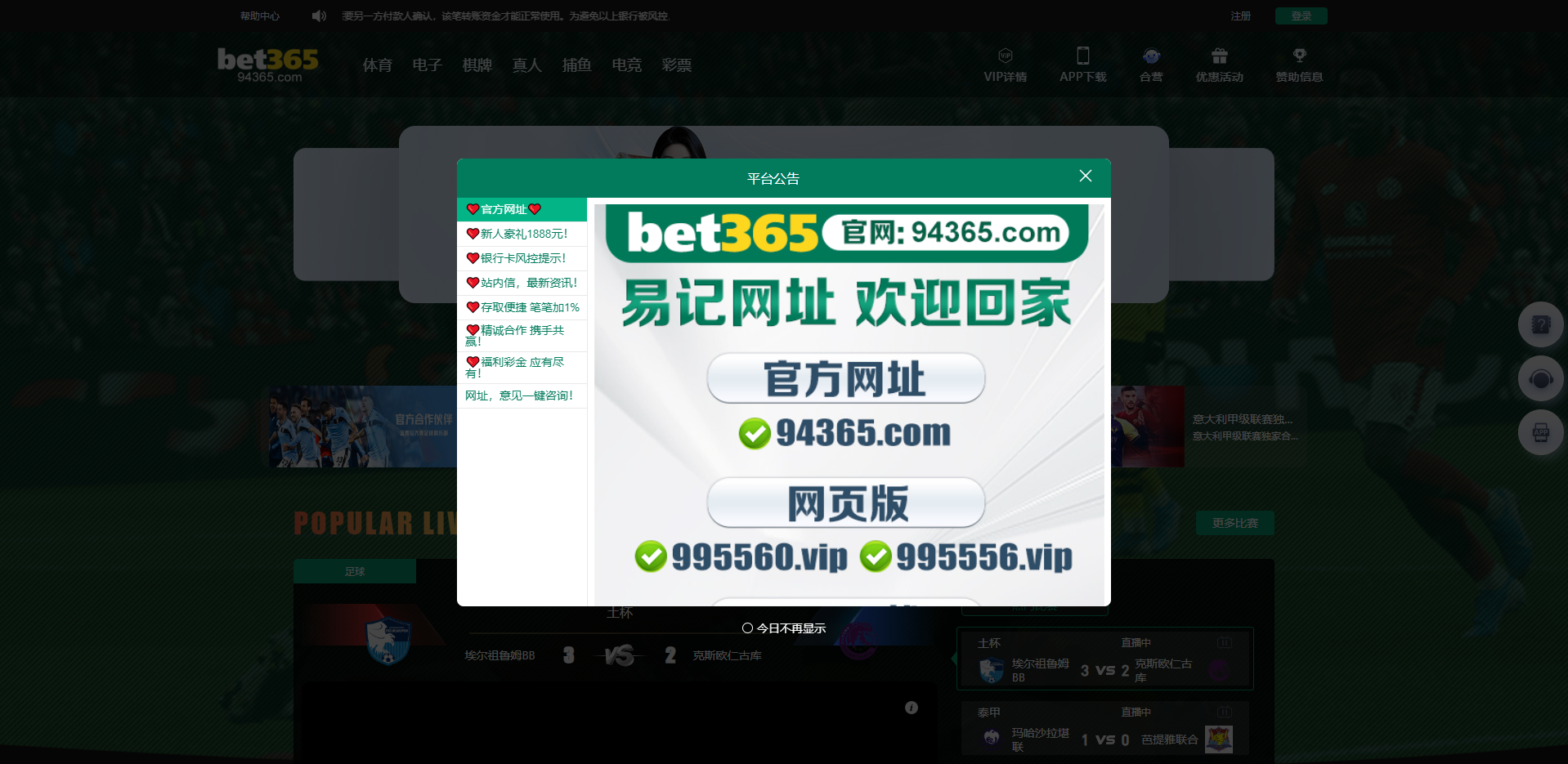
Task: Open the 捕鱼 fishing menu
Action: (577, 65)
